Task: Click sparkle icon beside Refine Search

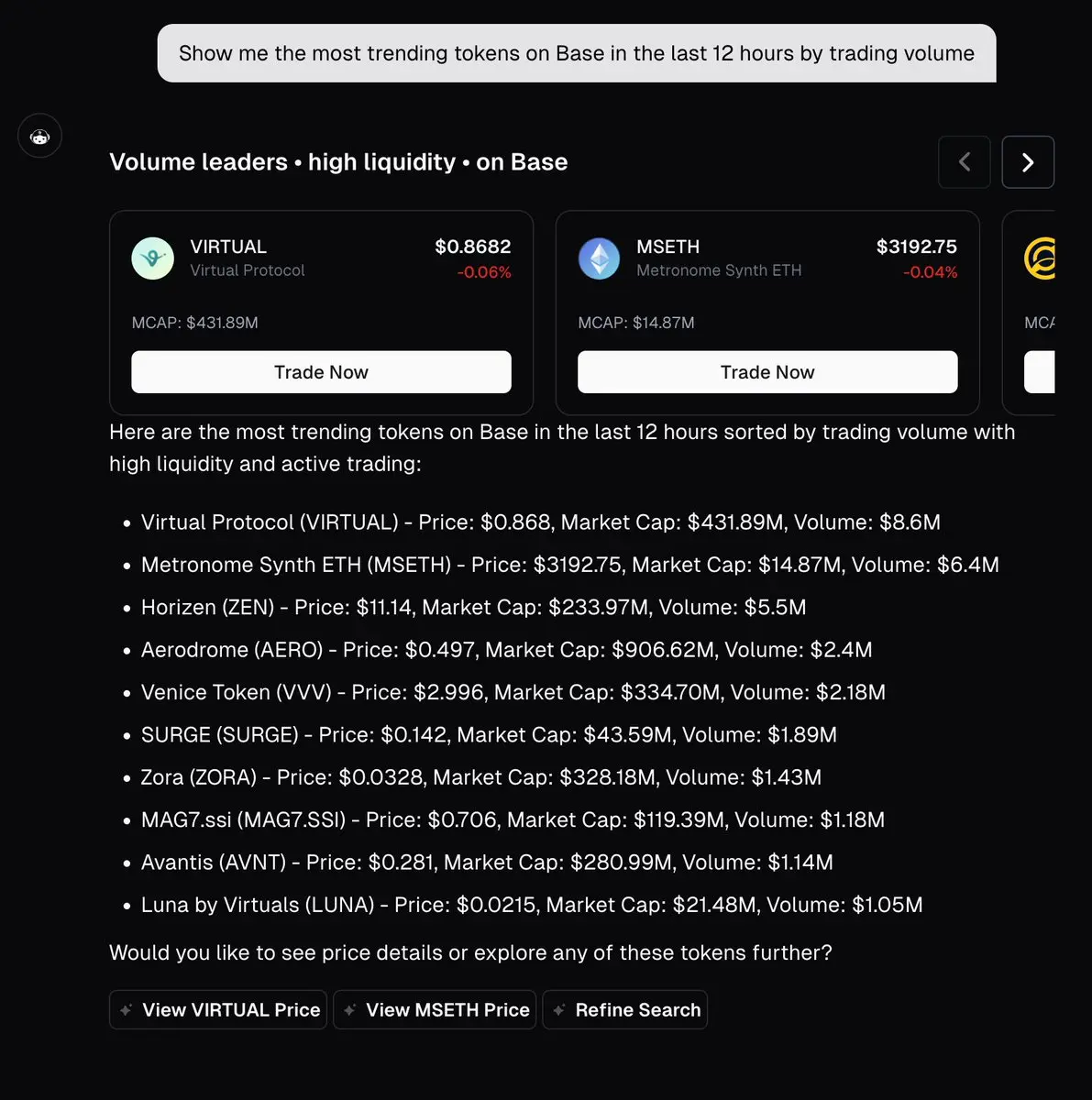Action: (x=559, y=1010)
